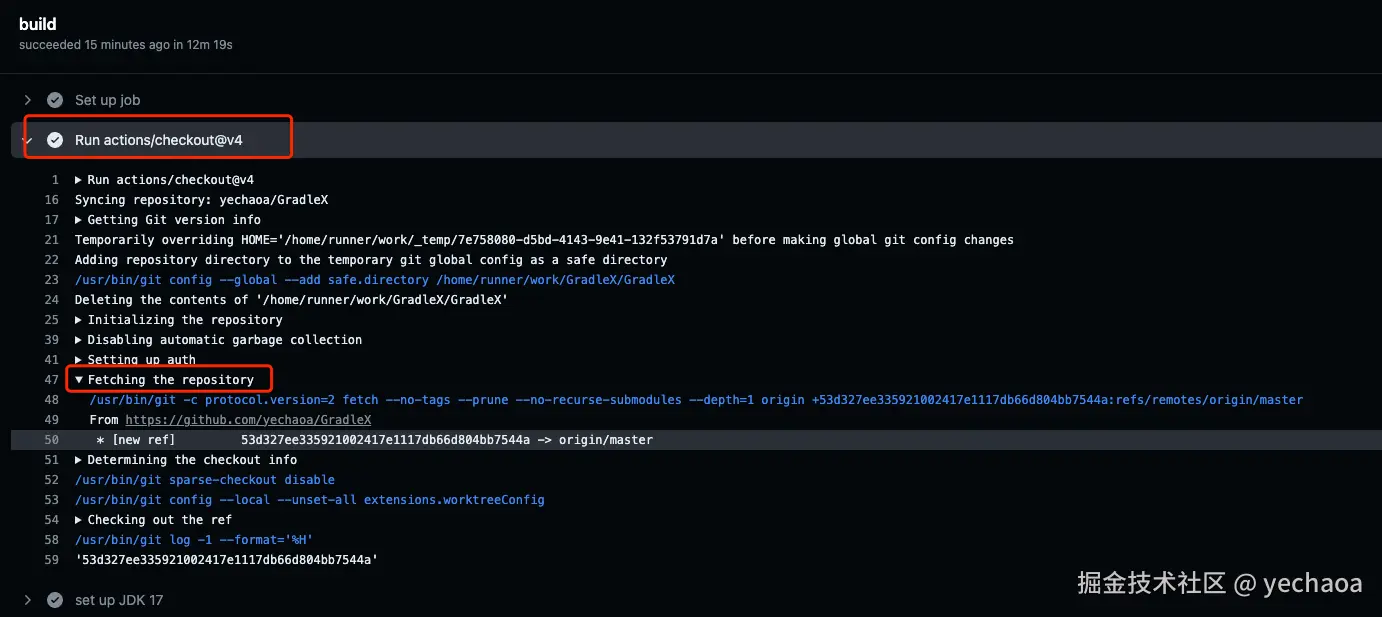
Task: Expand Checking out the ref group
Action: tap(79, 520)
